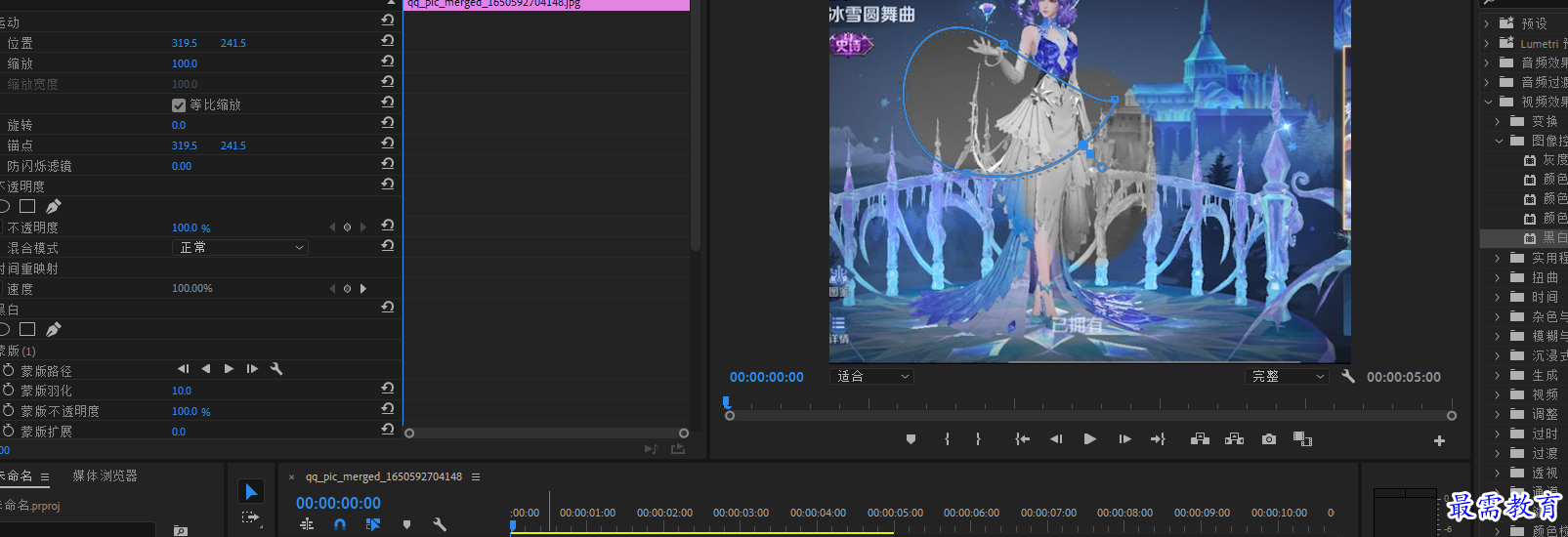The height and width of the screenshot is (537, 1568).
Task: Click right zoom handle of Program Monitor scrollbar
Action: 1452,416
